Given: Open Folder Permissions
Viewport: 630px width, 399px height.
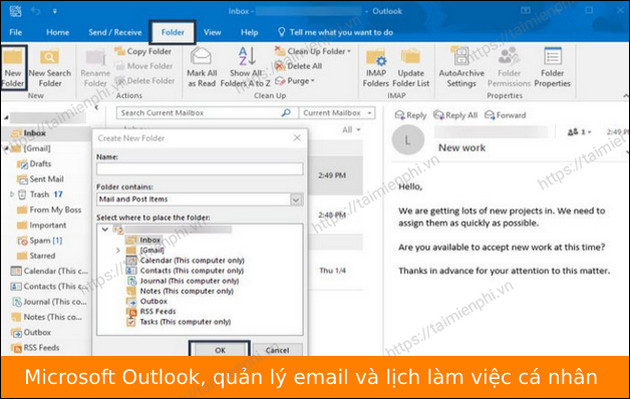Looking at the screenshot, I should coord(509,68).
